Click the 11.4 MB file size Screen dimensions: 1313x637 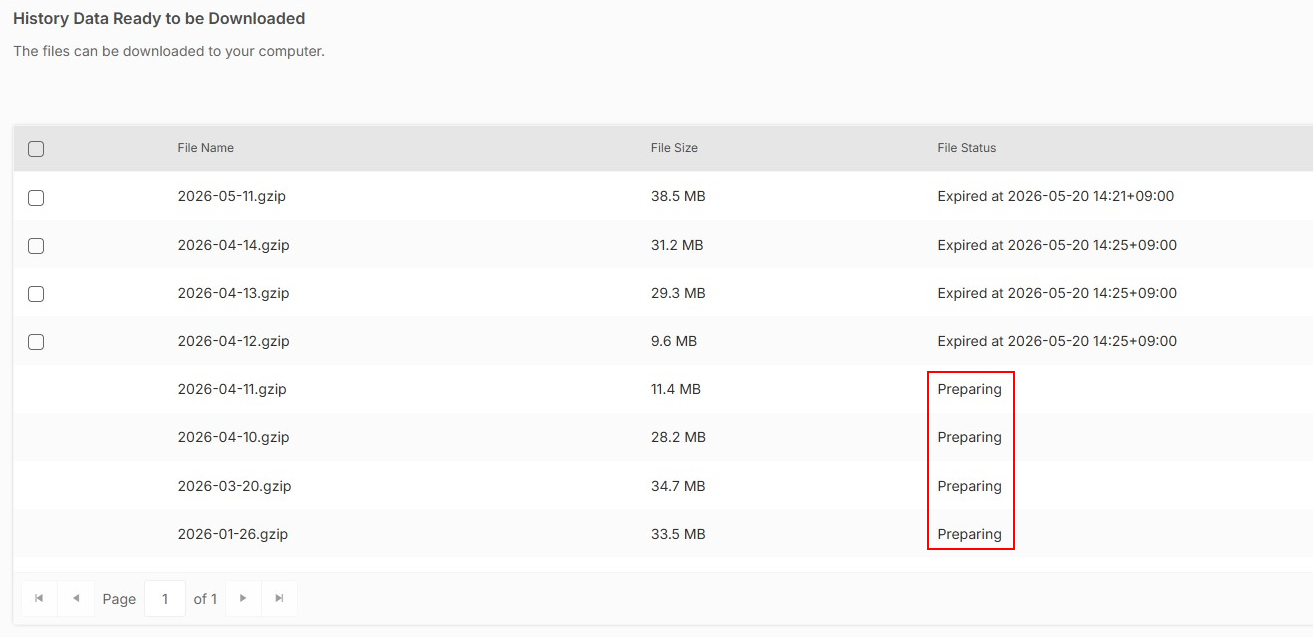[x=676, y=389]
